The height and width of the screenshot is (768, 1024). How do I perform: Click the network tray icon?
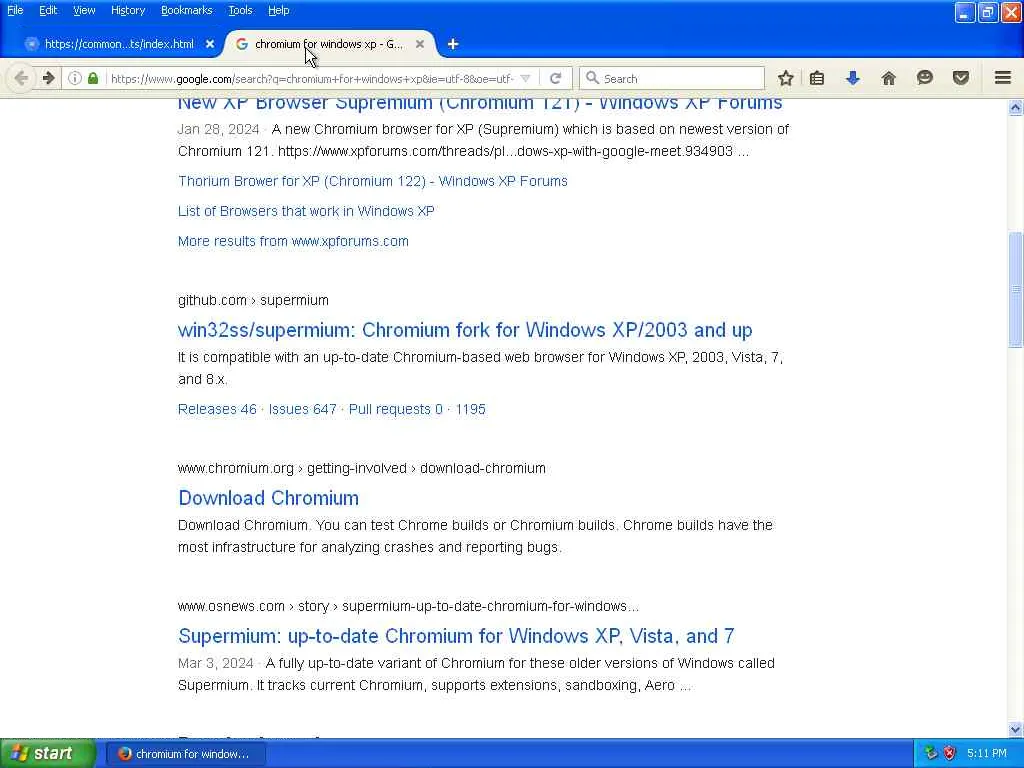pos(931,754)
